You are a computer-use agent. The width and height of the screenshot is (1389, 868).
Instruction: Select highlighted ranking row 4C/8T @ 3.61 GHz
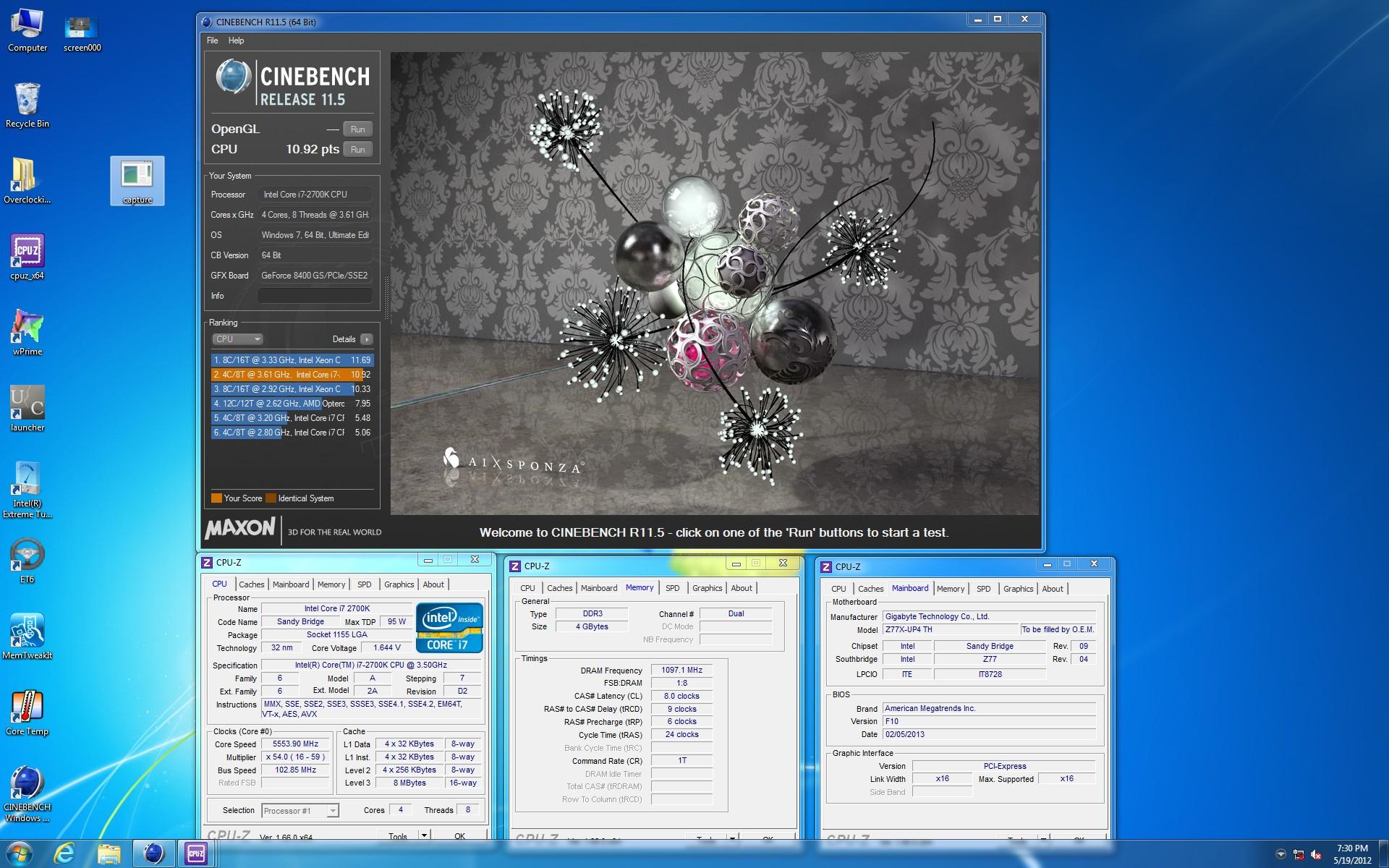pos(292,375)
